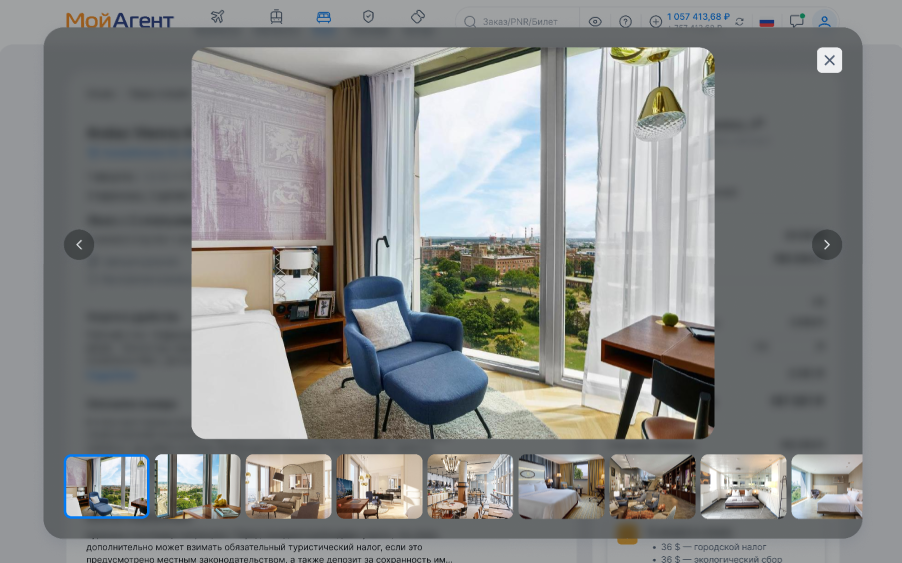
Task: Open the user profile icon
Action: [824, 21]
